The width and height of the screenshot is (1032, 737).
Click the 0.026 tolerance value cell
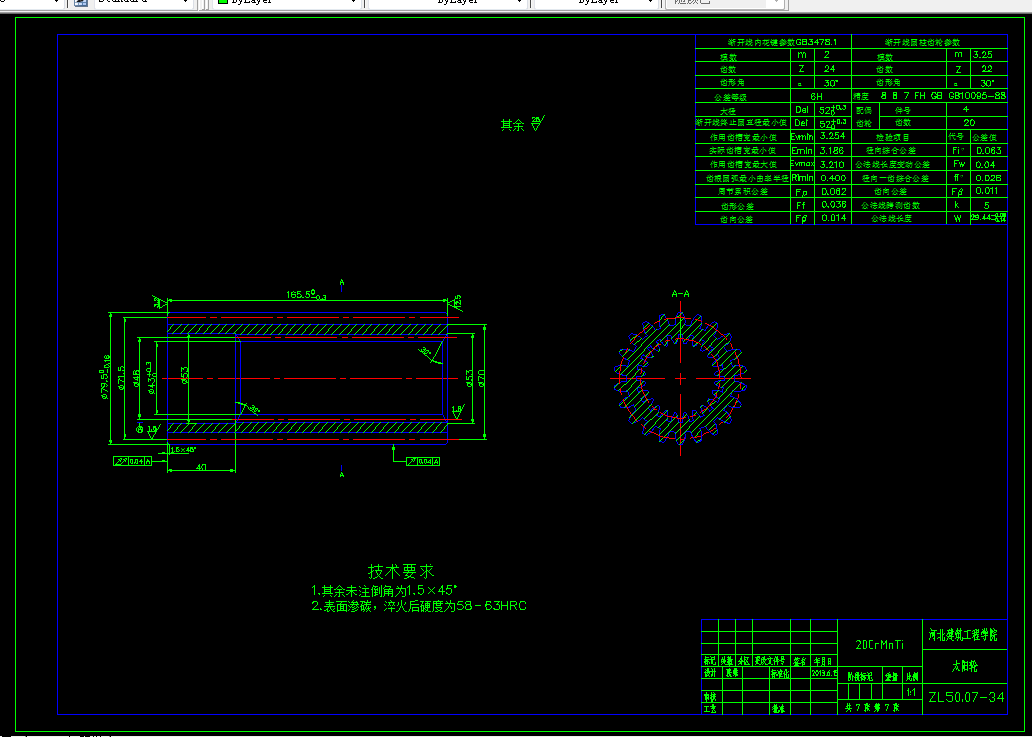(x=989, y=178)
